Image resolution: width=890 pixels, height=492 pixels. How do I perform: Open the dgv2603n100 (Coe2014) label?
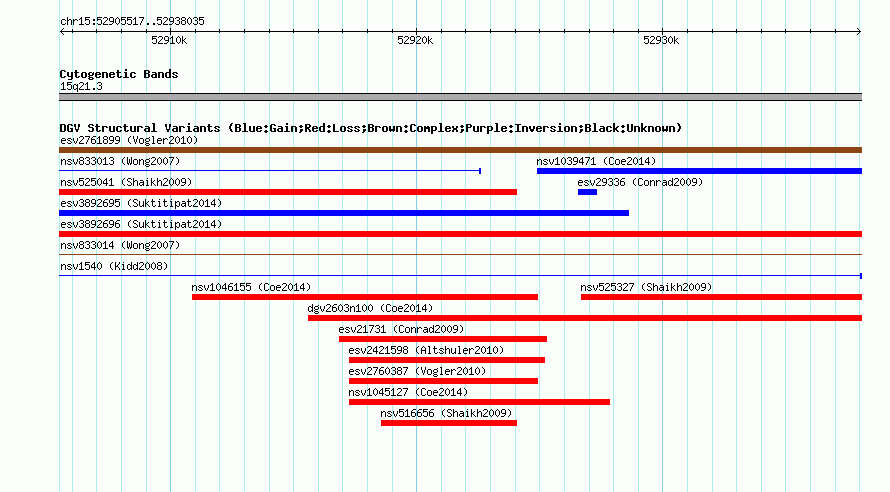(370, 308)
